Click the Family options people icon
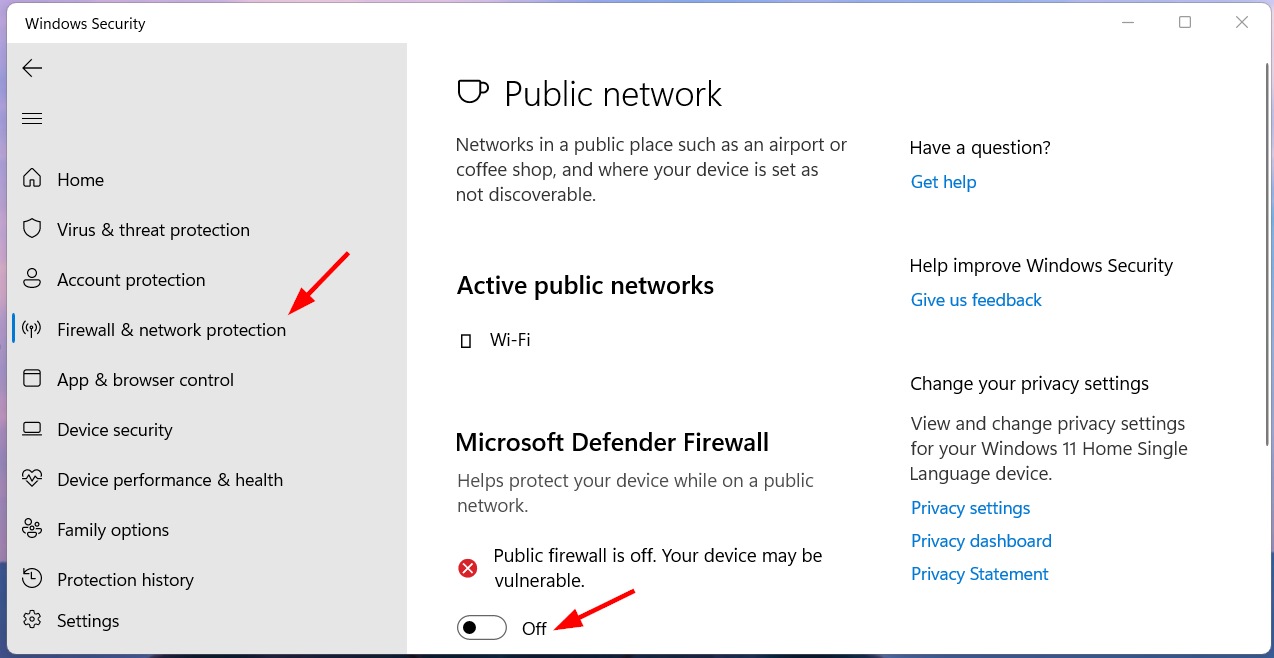1274x658 pixels. (x=32, y=529)
